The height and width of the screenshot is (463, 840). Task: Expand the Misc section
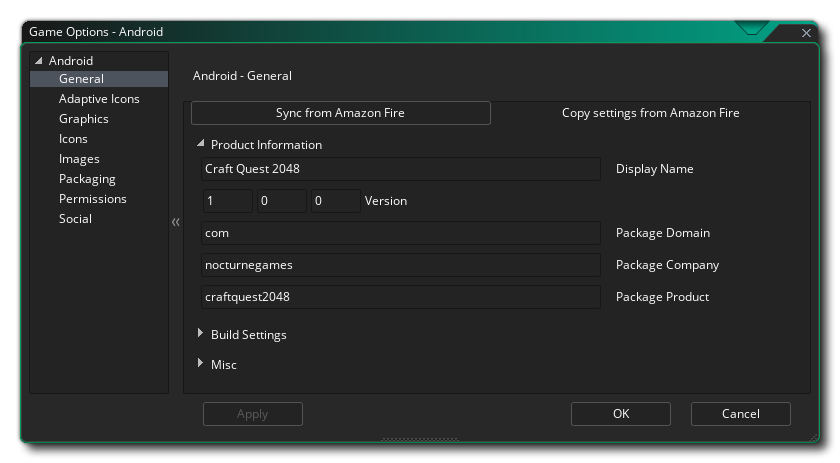(201, 364)
